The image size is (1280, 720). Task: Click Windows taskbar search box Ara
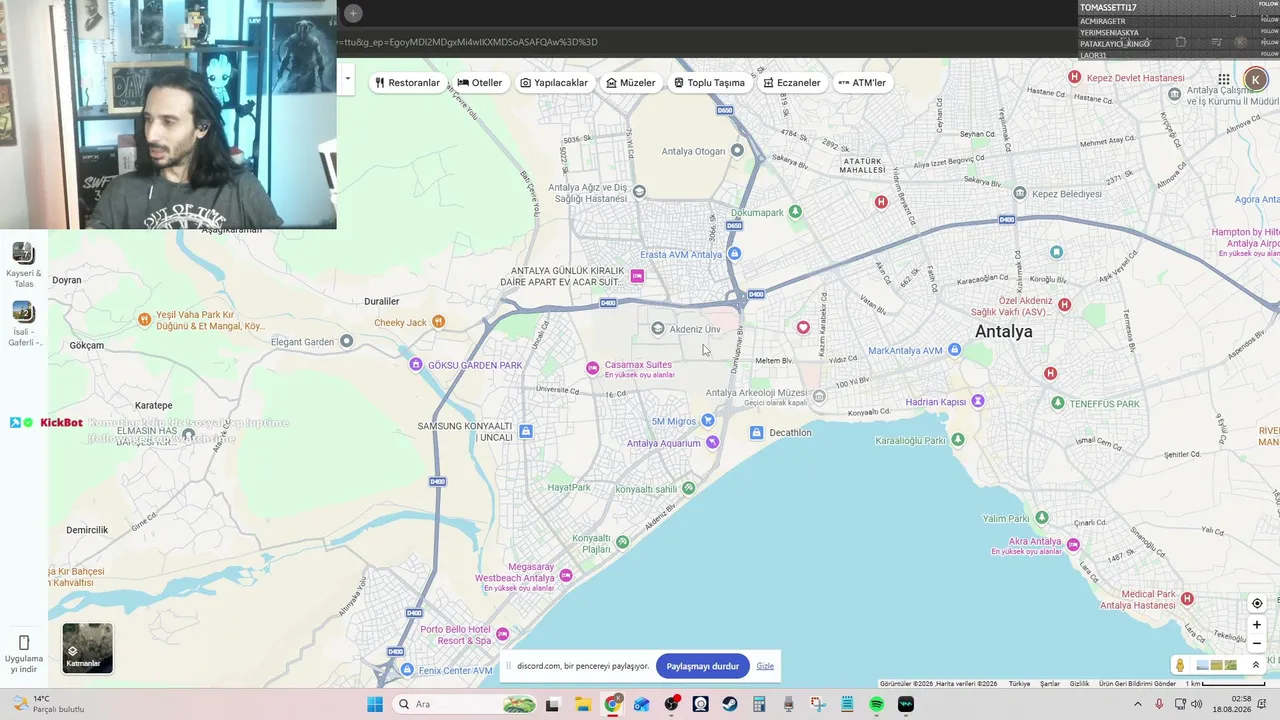click(464, 704)
